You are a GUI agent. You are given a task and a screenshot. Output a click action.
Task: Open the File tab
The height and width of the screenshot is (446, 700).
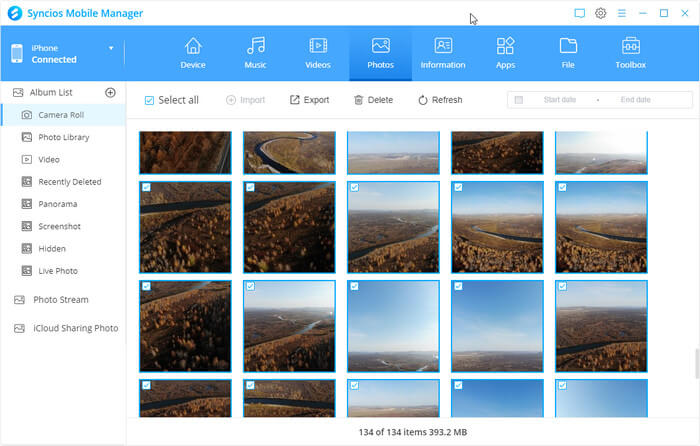pyautogui.click(x=568, y=53)
